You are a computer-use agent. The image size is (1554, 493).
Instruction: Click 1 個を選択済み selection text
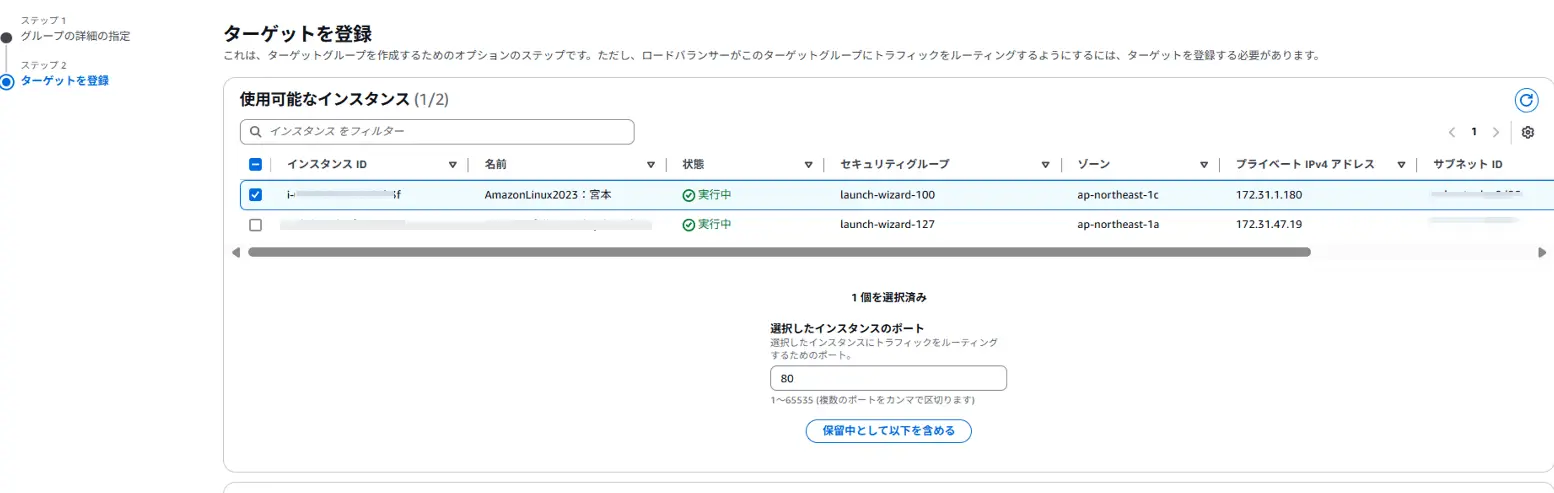[888, 297]
